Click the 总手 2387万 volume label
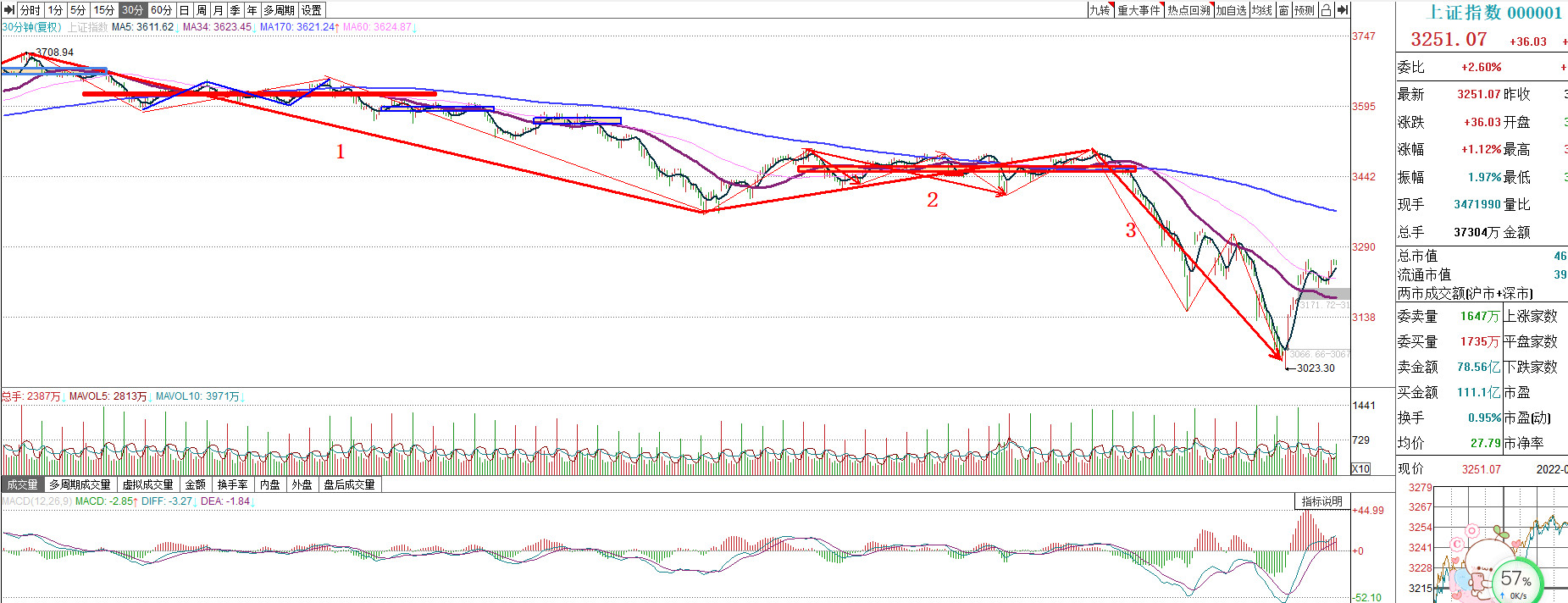This screenshot has height=603, width=1568. point(31,396)
